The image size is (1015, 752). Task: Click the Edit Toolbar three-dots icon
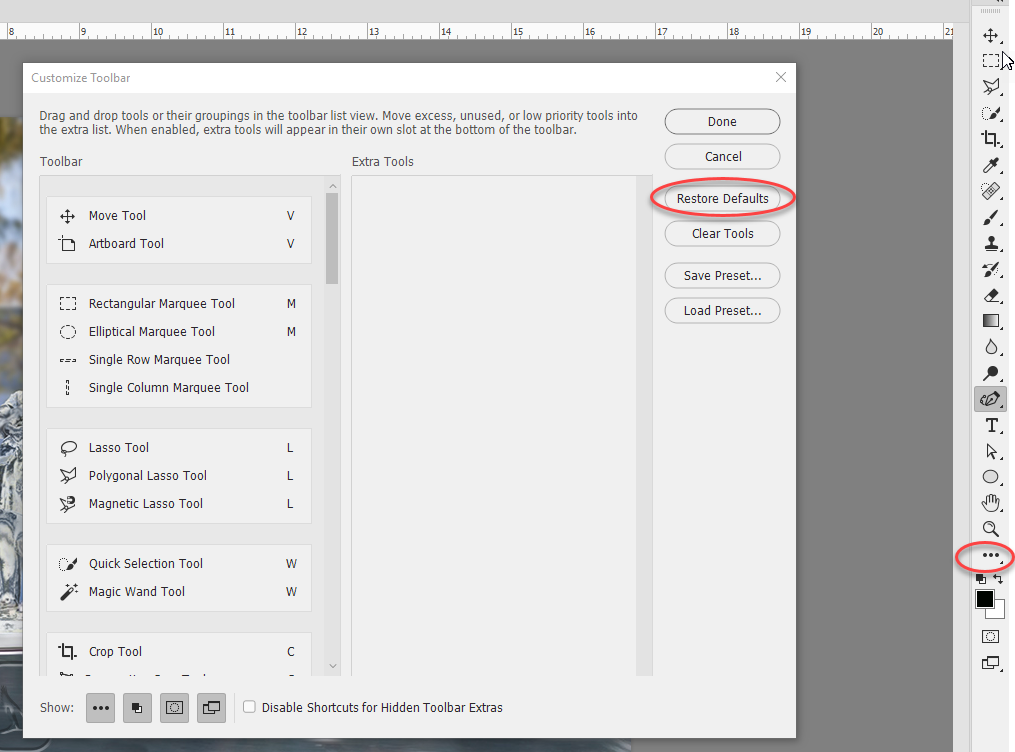coord(990,556)
